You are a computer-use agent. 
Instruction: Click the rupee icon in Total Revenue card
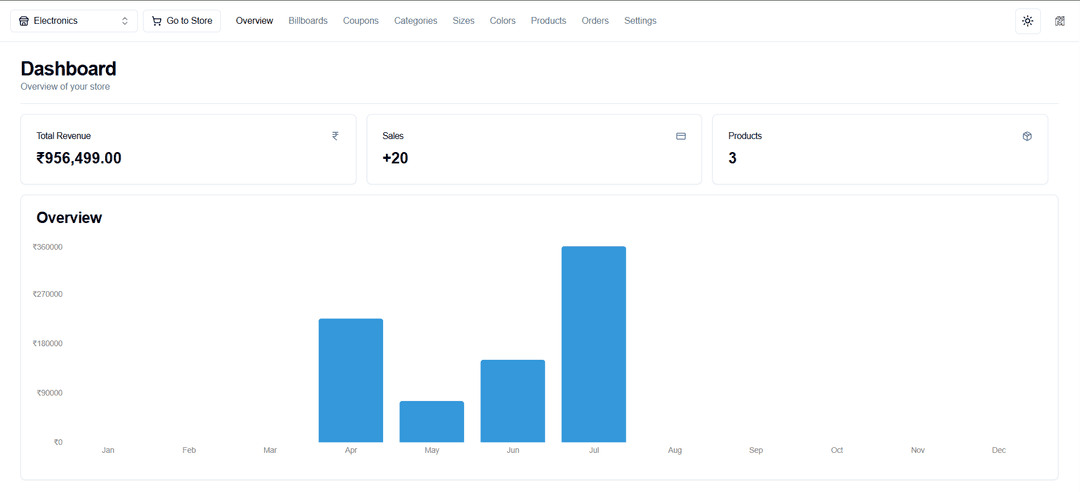(x=335, y=136)
